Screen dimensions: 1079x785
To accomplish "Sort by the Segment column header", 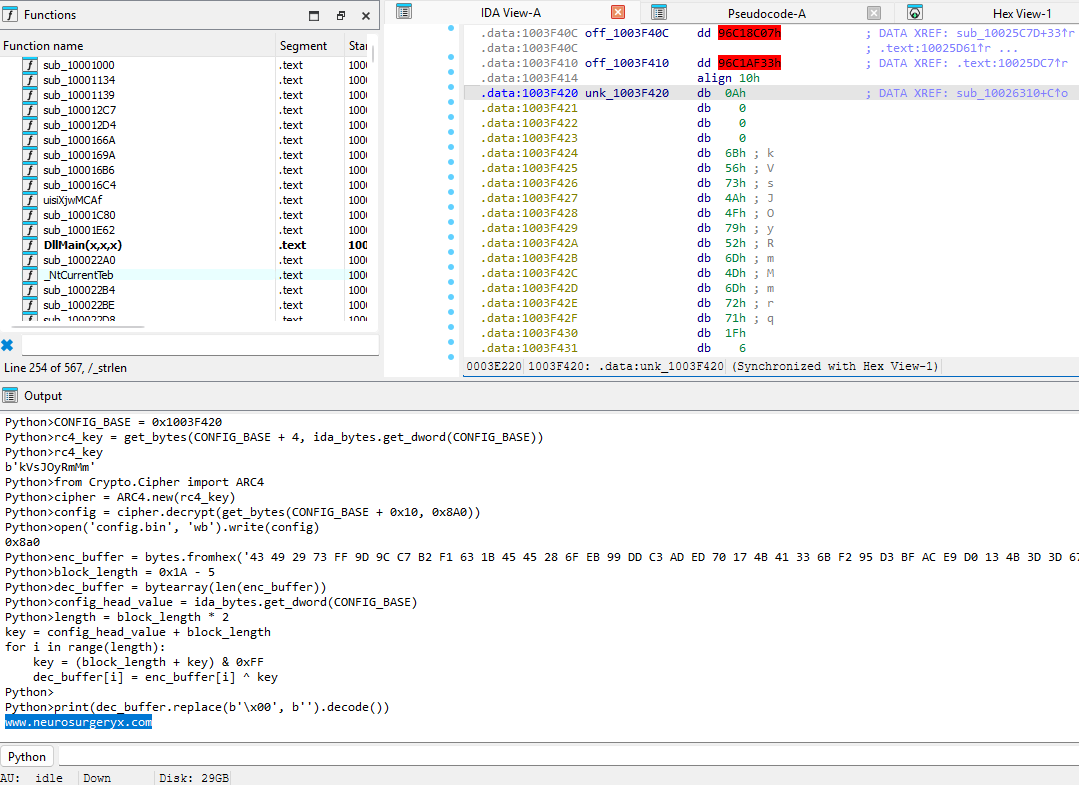I will (310, 45).
